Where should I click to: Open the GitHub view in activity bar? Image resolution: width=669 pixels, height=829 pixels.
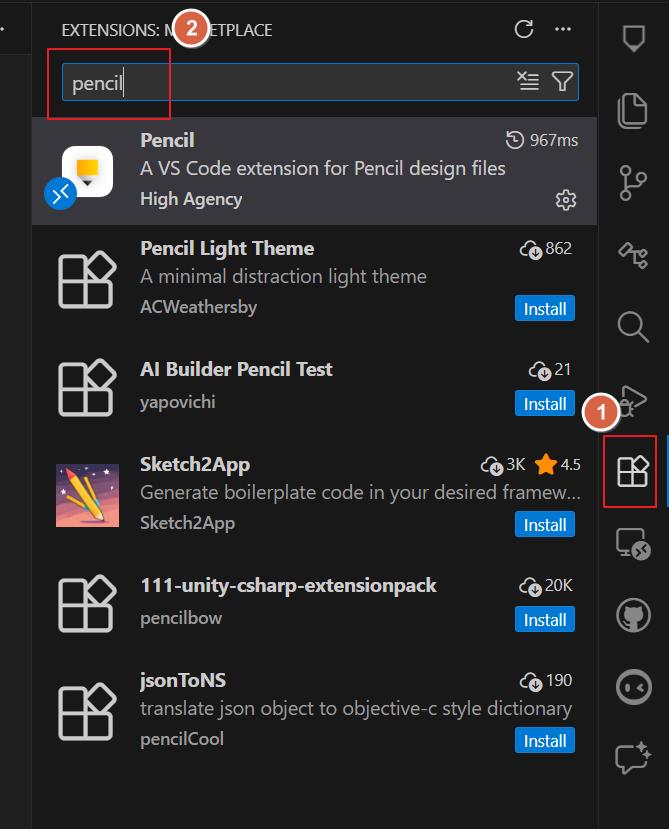click(633, 615)
